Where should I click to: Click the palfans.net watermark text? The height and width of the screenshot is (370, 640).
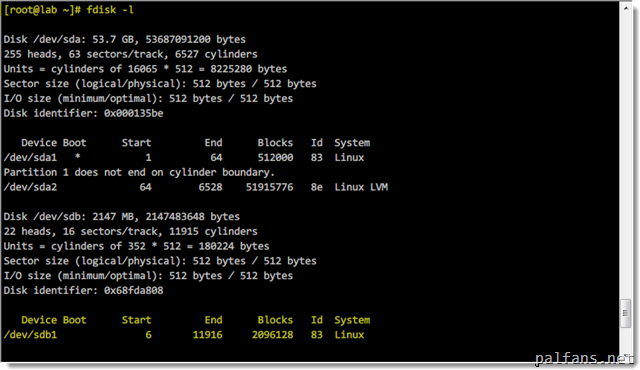(584, 359)
